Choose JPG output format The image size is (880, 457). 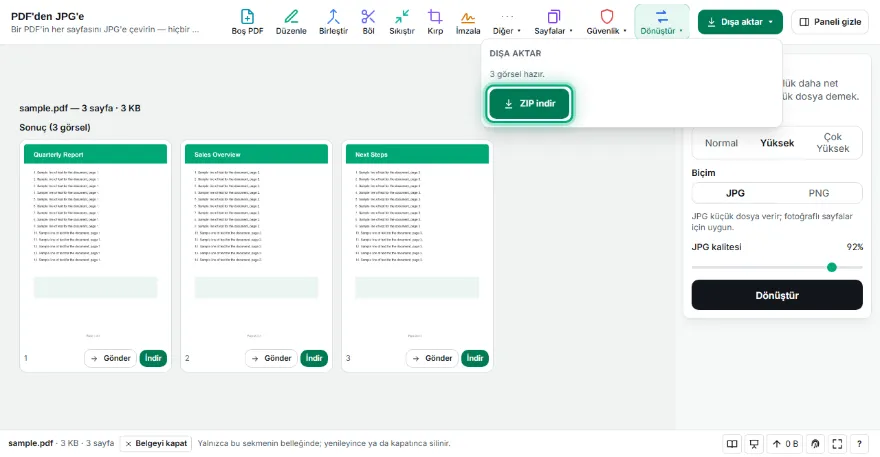coord(735,193)
